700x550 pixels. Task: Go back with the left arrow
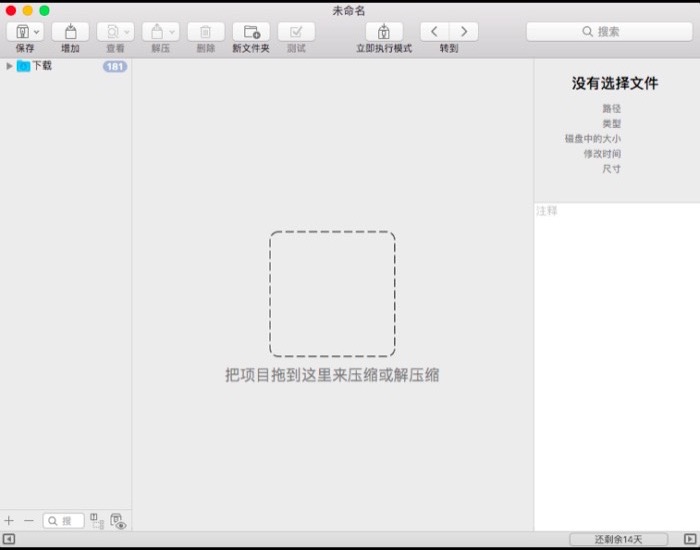click(x=434, y=32)
